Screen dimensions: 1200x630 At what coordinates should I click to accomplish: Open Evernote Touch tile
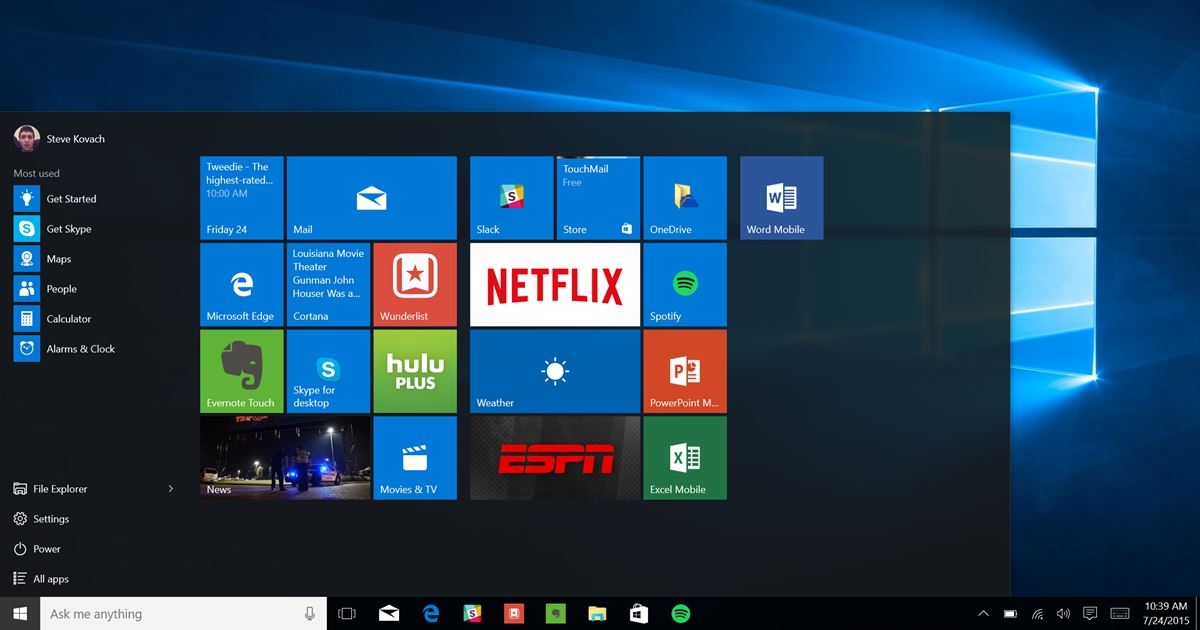pyautogui.click(x=241, y=371)
